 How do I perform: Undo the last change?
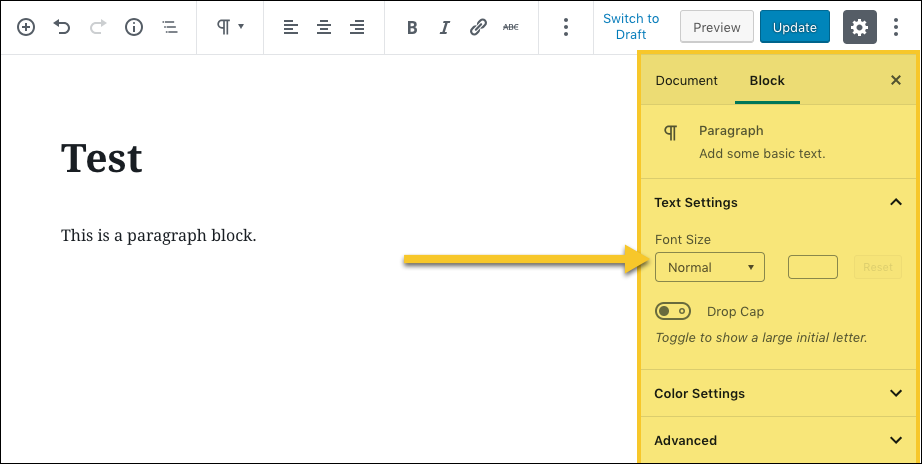62,27
